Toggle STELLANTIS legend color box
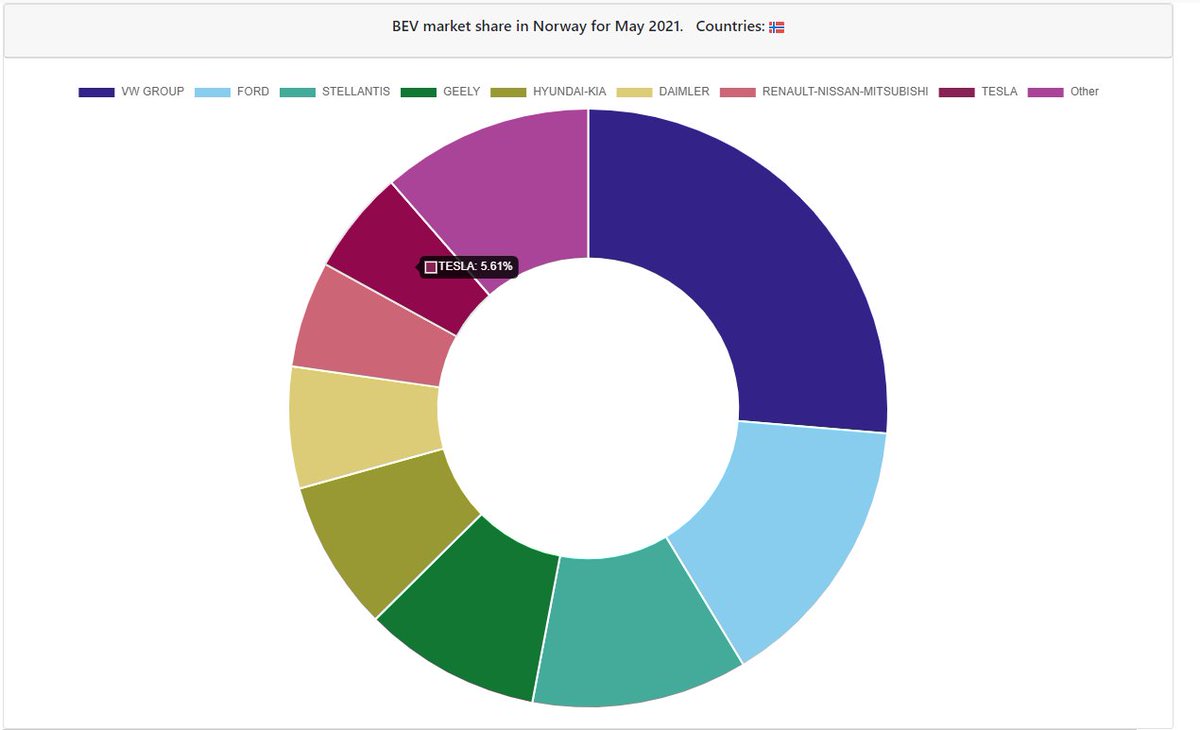 pyautogui.click(x=298, y=92)
